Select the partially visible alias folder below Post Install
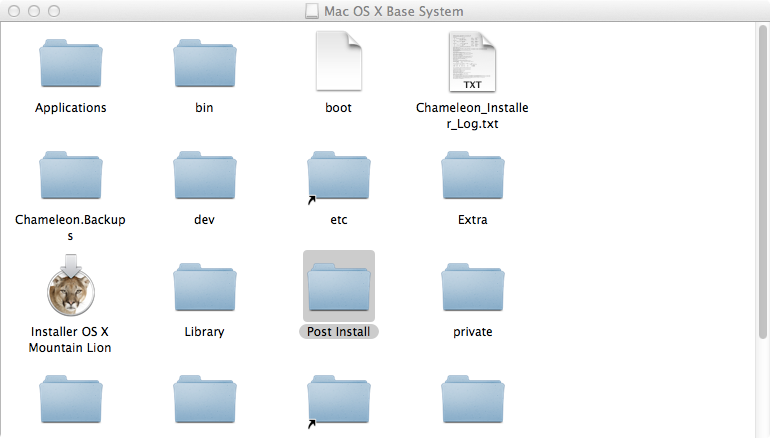 (338, 403)
